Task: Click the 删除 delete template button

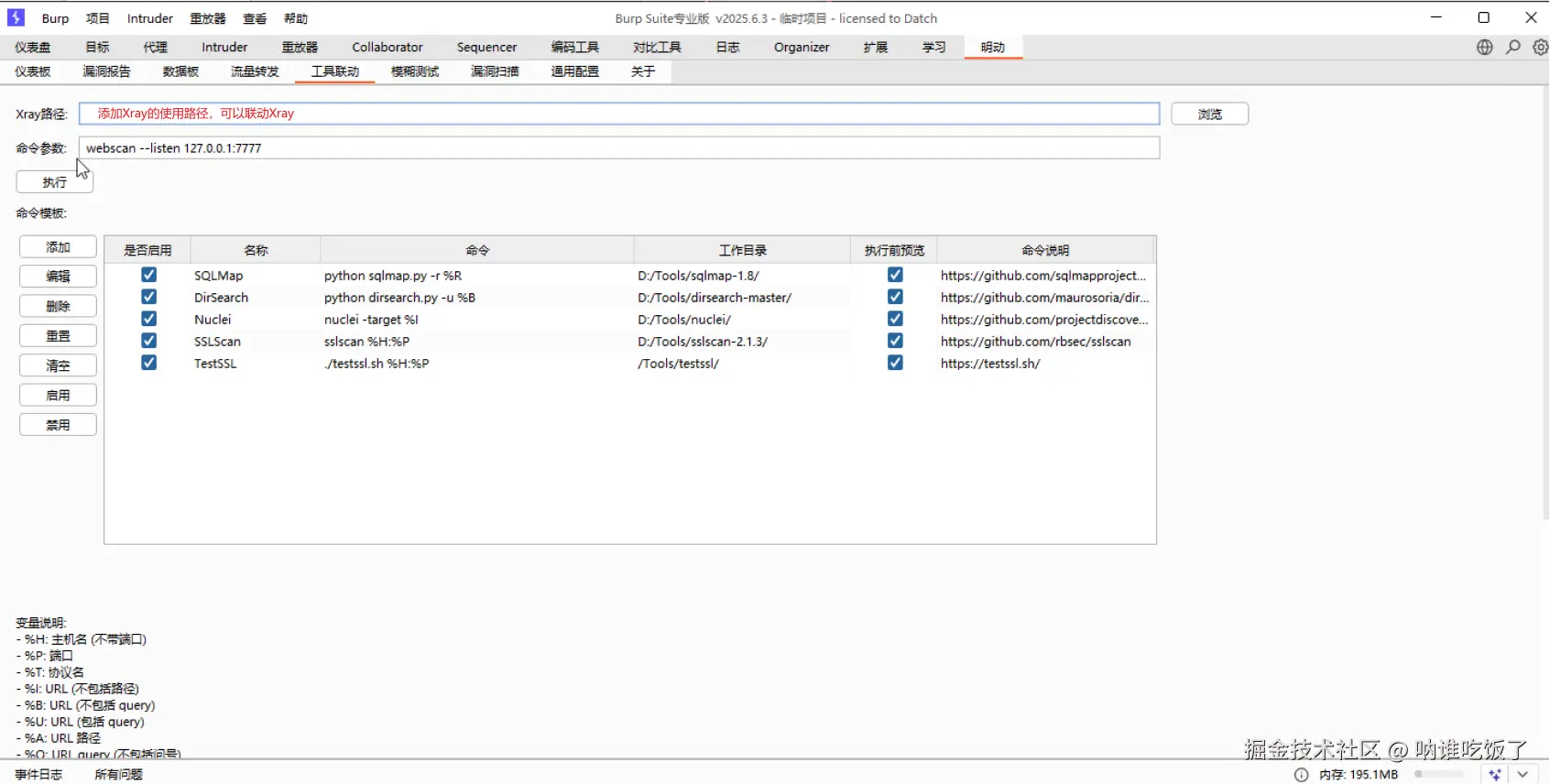Action: click(x=58, y=306)
